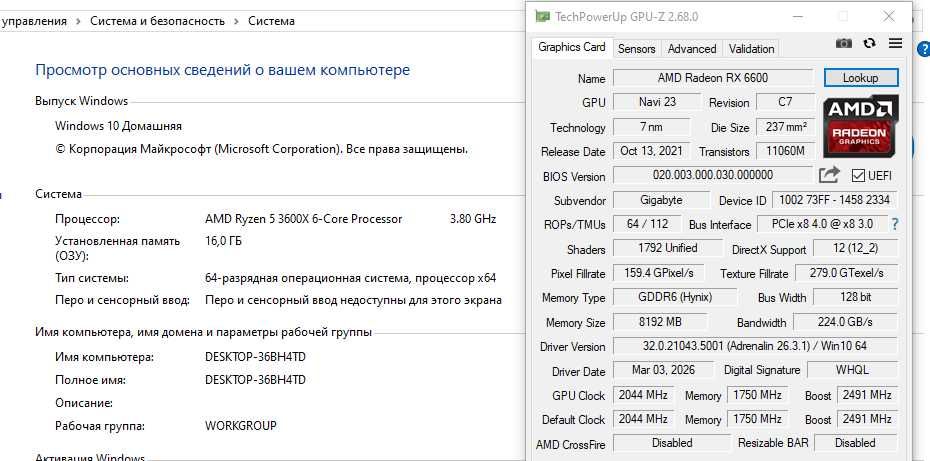930x461 pixels.
Task: Click the GPU-Z refresh icon
Action: (x=870, y=43)
